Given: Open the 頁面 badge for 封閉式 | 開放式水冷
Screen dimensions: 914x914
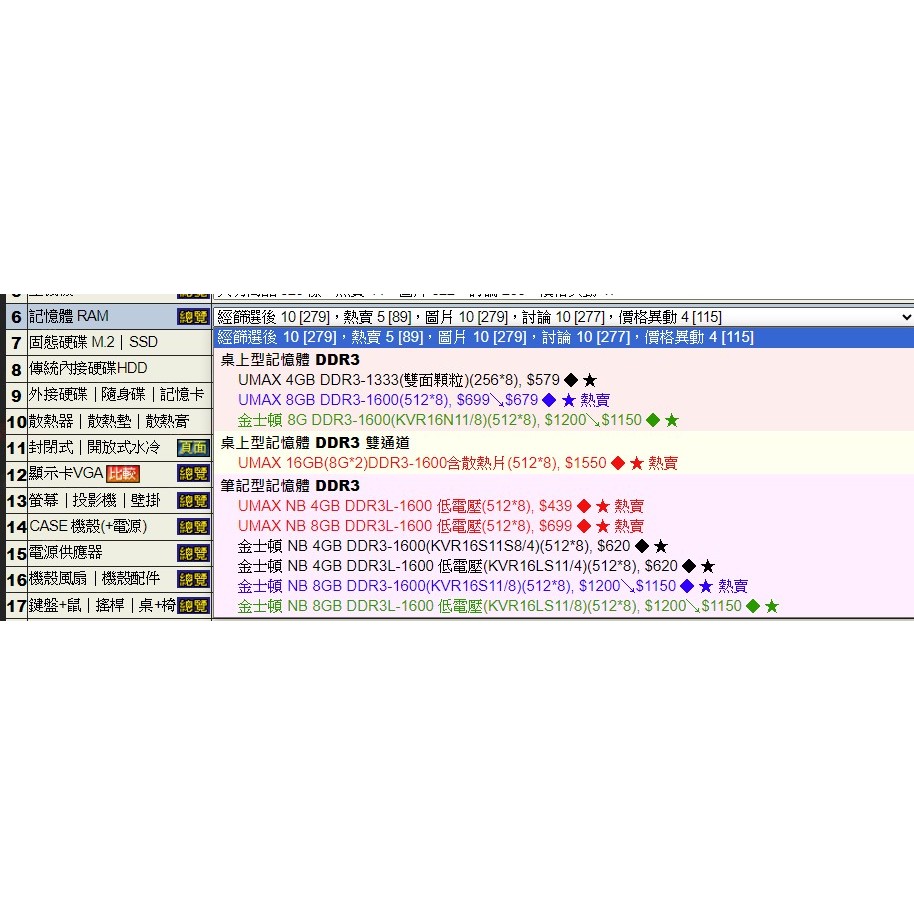Looking at the screenshot, I should click(193, 448).
